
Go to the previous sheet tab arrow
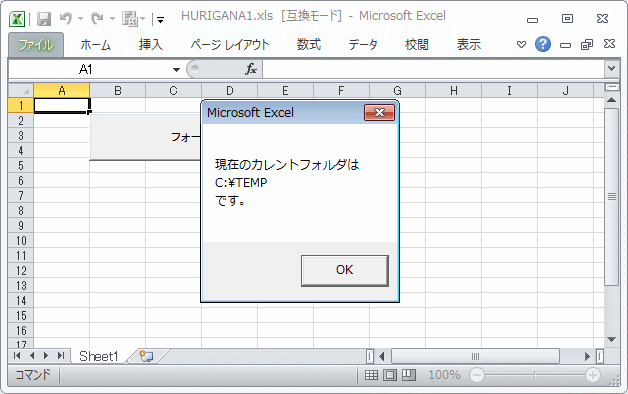point(32,356)
